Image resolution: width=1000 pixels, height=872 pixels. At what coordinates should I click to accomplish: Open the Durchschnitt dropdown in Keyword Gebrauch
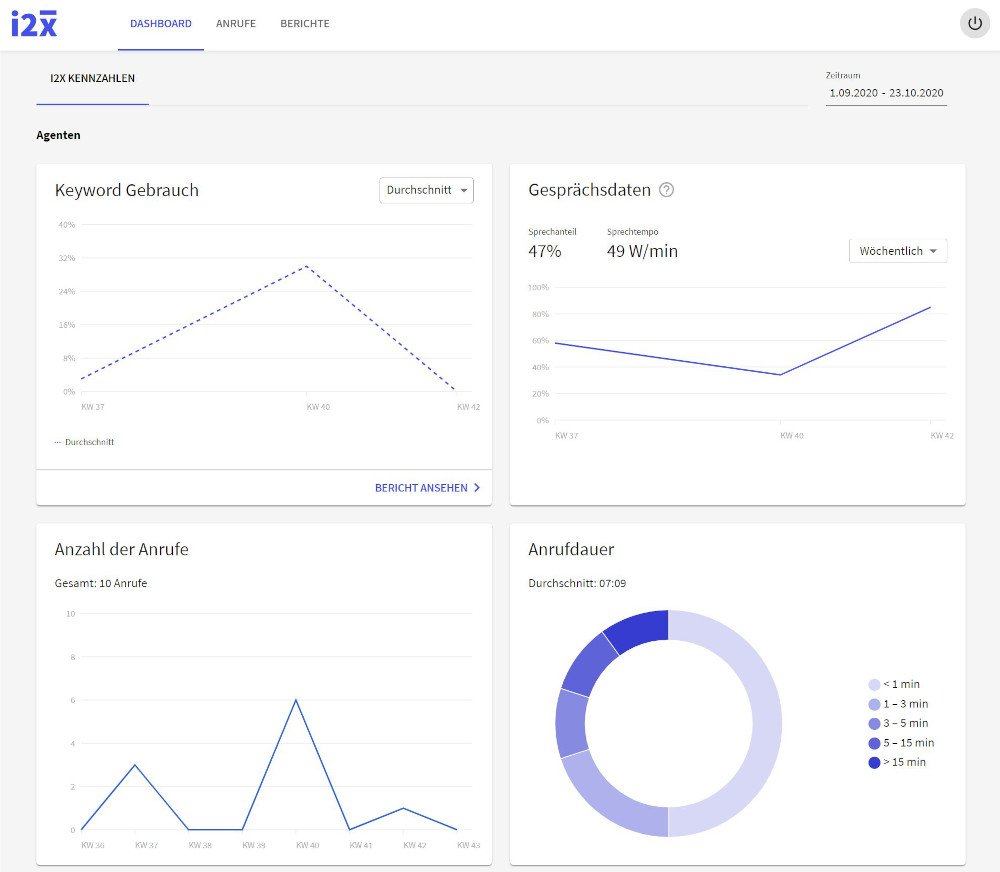427,190
